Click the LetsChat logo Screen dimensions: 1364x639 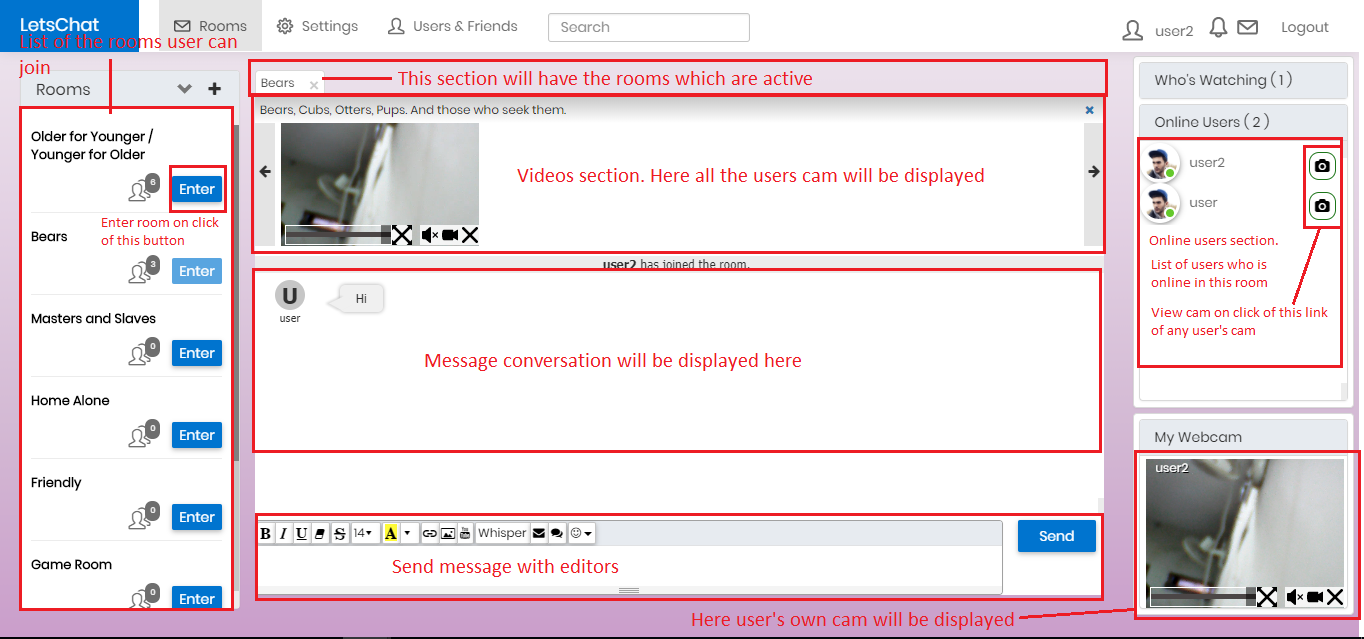[59, 25]
